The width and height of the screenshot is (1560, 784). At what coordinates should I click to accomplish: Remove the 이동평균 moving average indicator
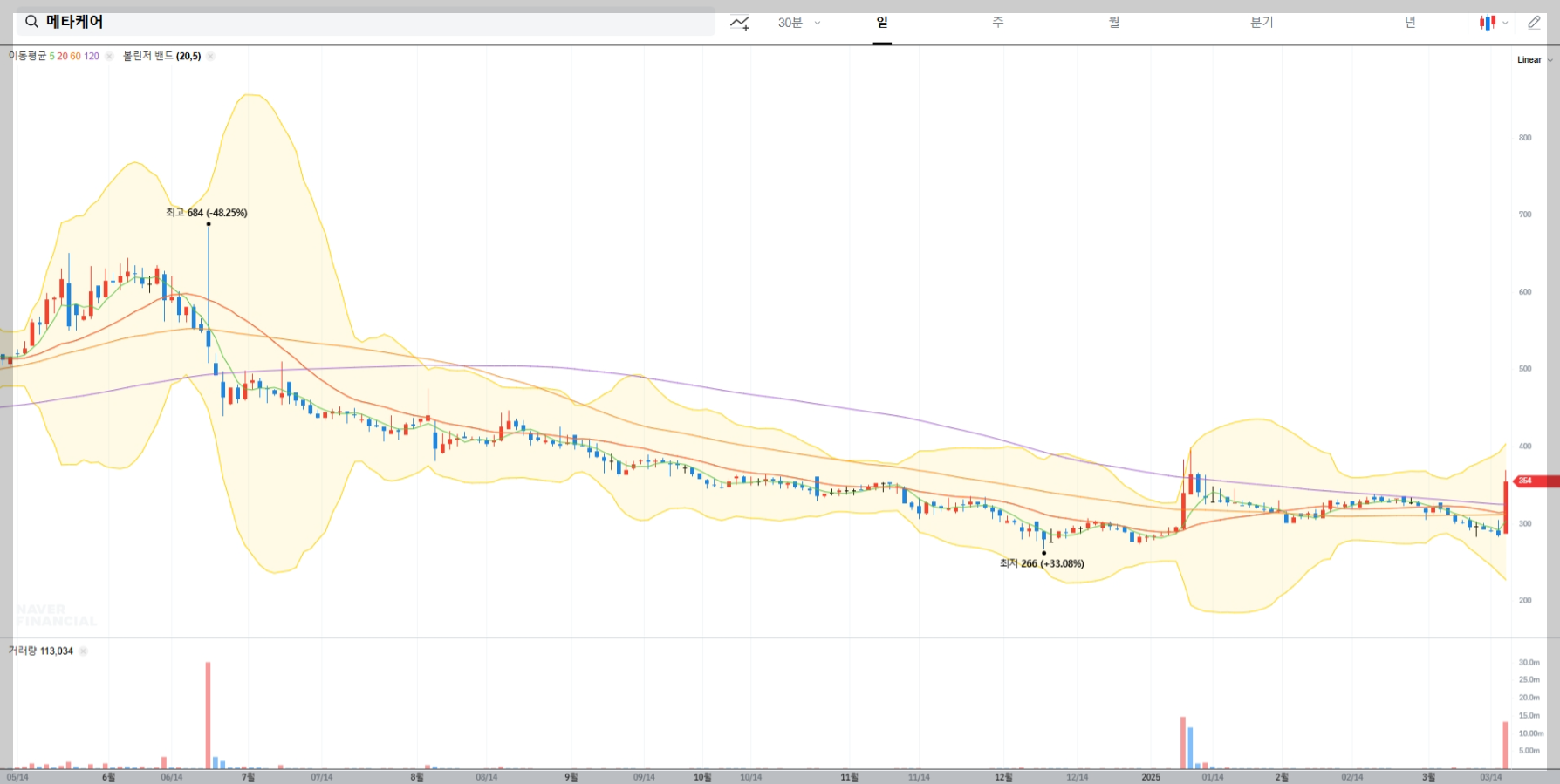[109, 56]
